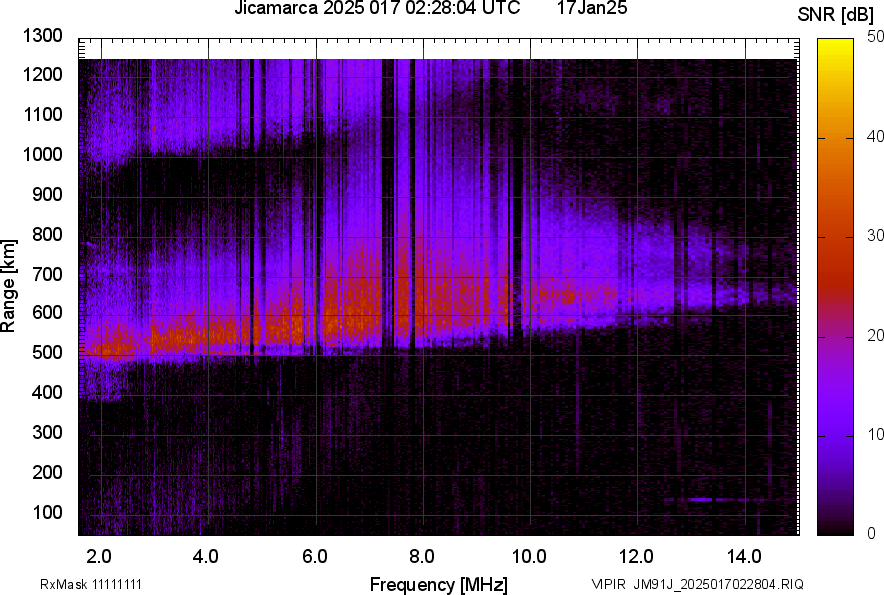Click the 'VIPIR' label in footer

click(608, 584)
